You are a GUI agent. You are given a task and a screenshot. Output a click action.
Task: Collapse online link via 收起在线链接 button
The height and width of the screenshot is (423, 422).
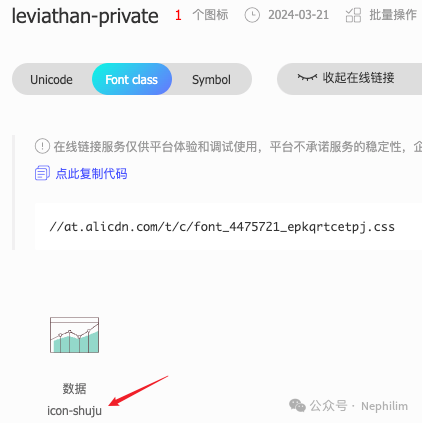pos(349,79)
